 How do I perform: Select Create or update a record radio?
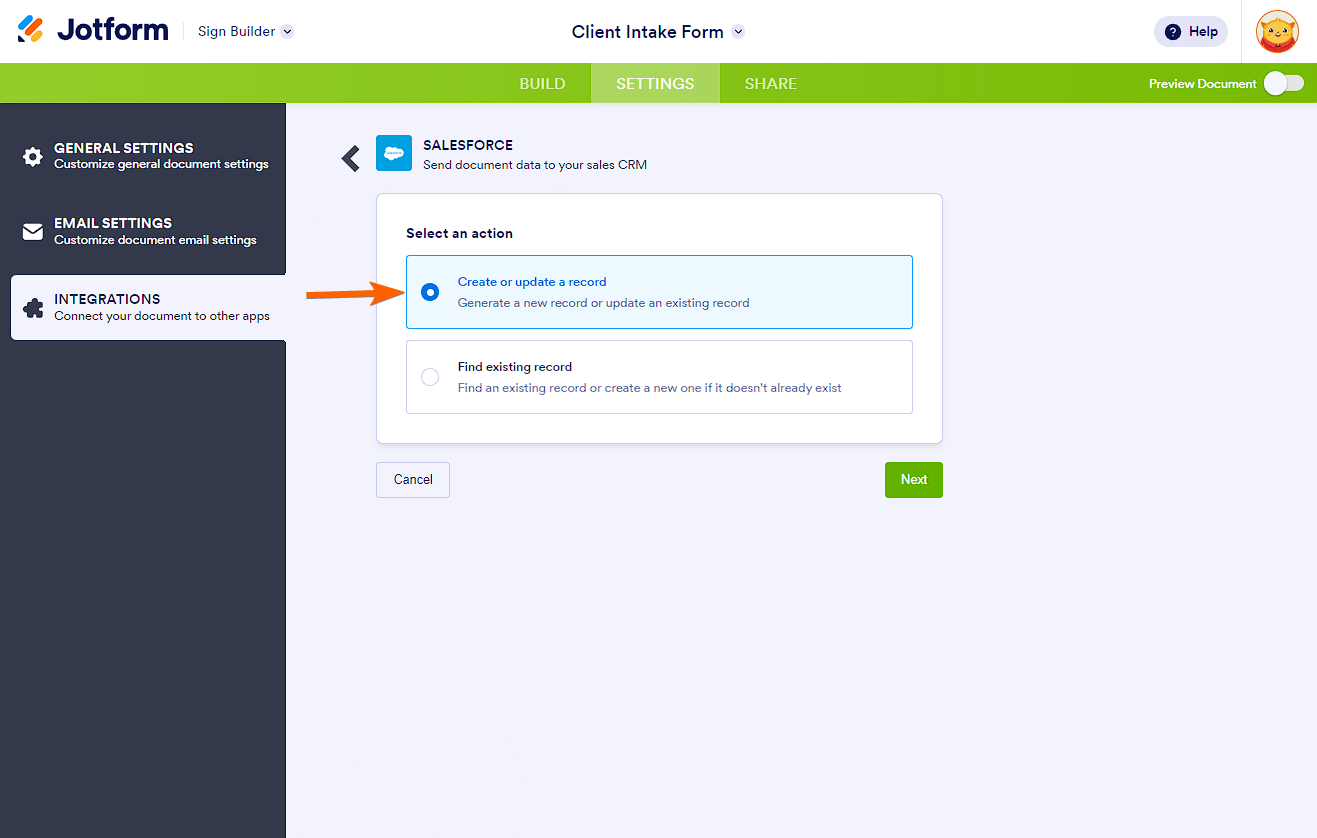pos(430,292)
